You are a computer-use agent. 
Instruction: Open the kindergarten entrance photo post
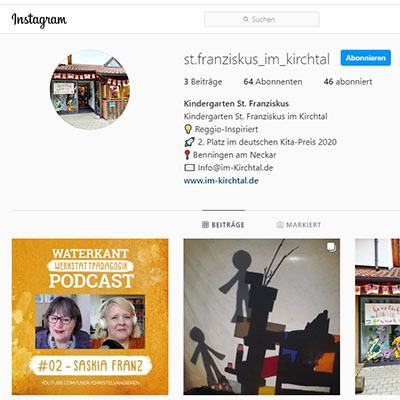pyautogui.click(x=378, y=317)
